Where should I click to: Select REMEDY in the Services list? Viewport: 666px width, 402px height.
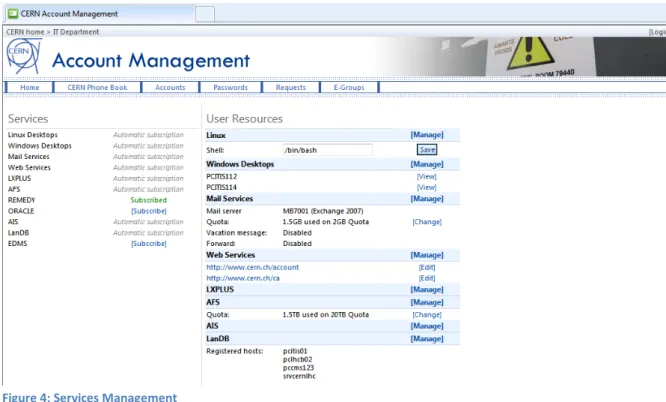click(x=22, y=200)
